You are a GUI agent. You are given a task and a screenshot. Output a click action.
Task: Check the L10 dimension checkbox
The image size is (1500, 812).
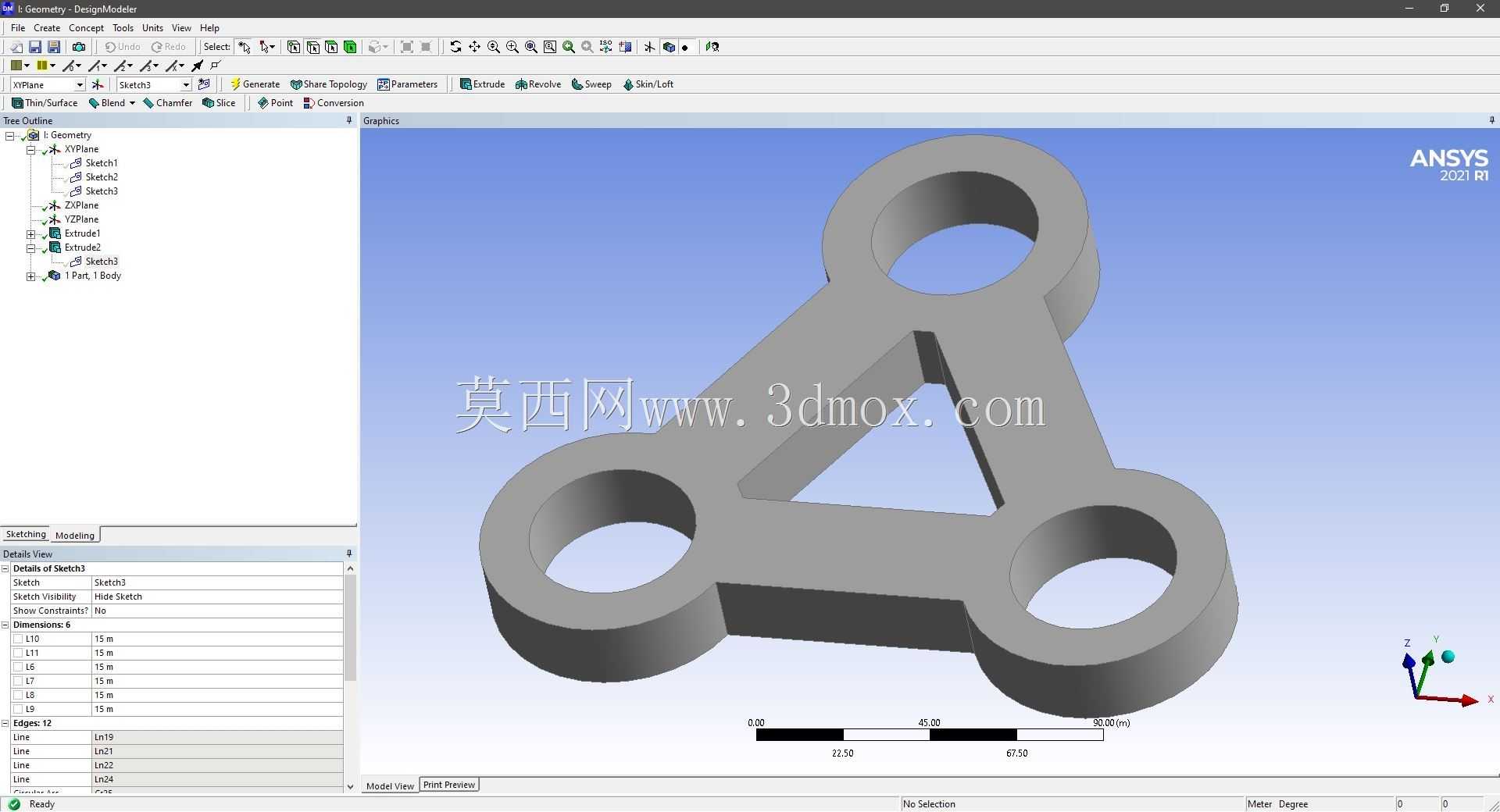click(x=18, y=639)
